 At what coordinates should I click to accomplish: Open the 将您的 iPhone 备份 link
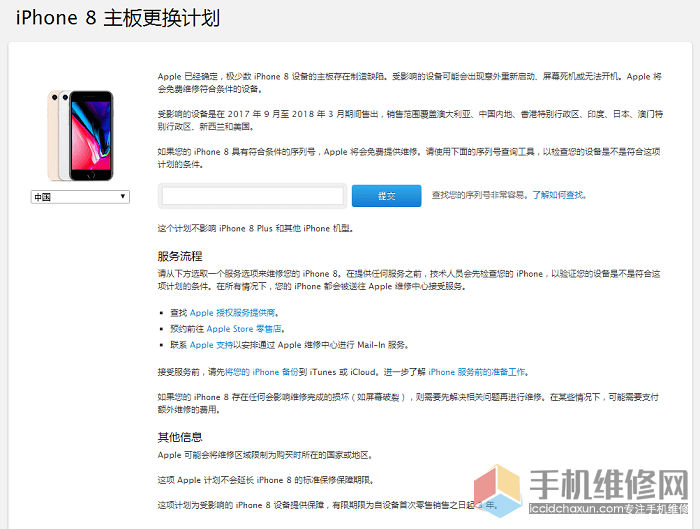pyautogui.click(x=261, y=372)
